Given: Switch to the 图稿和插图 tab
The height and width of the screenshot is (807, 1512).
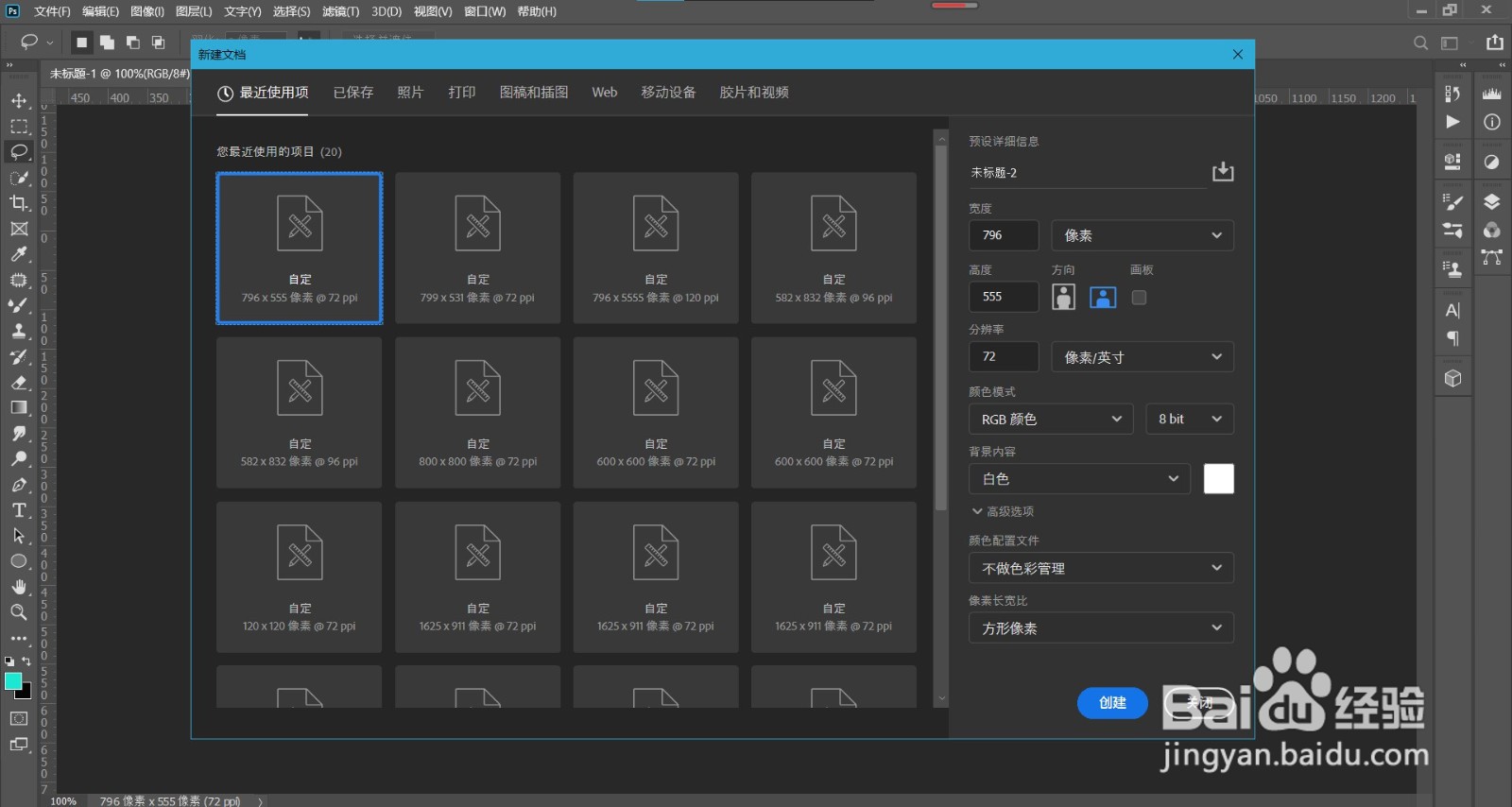Looking at the screenshot, I should [534, 92].
